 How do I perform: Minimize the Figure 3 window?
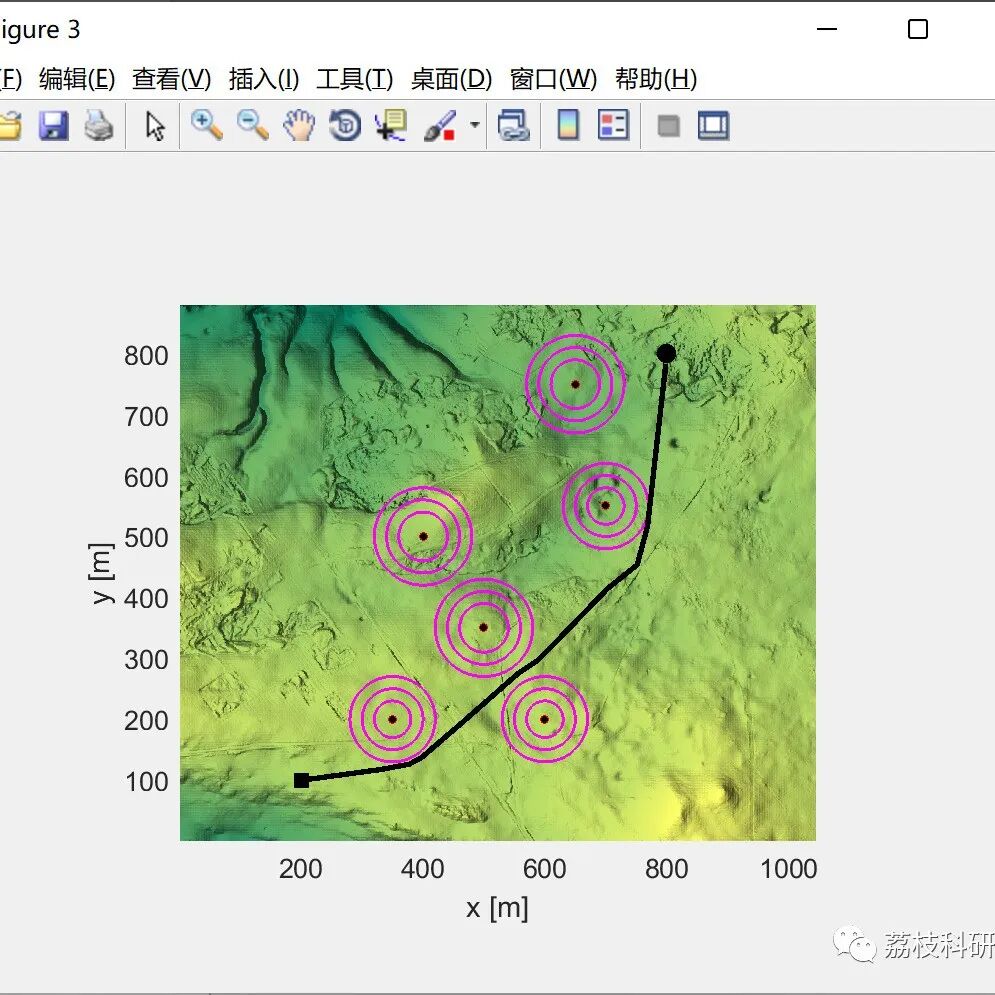[826, 29]
